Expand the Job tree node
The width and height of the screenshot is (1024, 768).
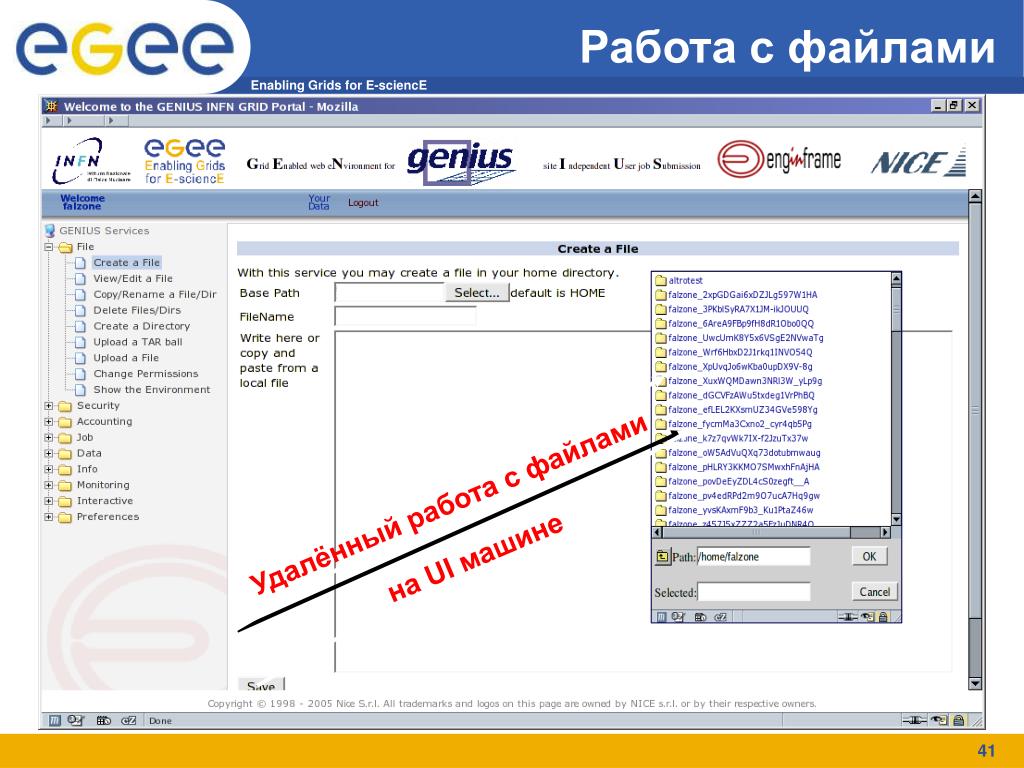coord(48,438)
